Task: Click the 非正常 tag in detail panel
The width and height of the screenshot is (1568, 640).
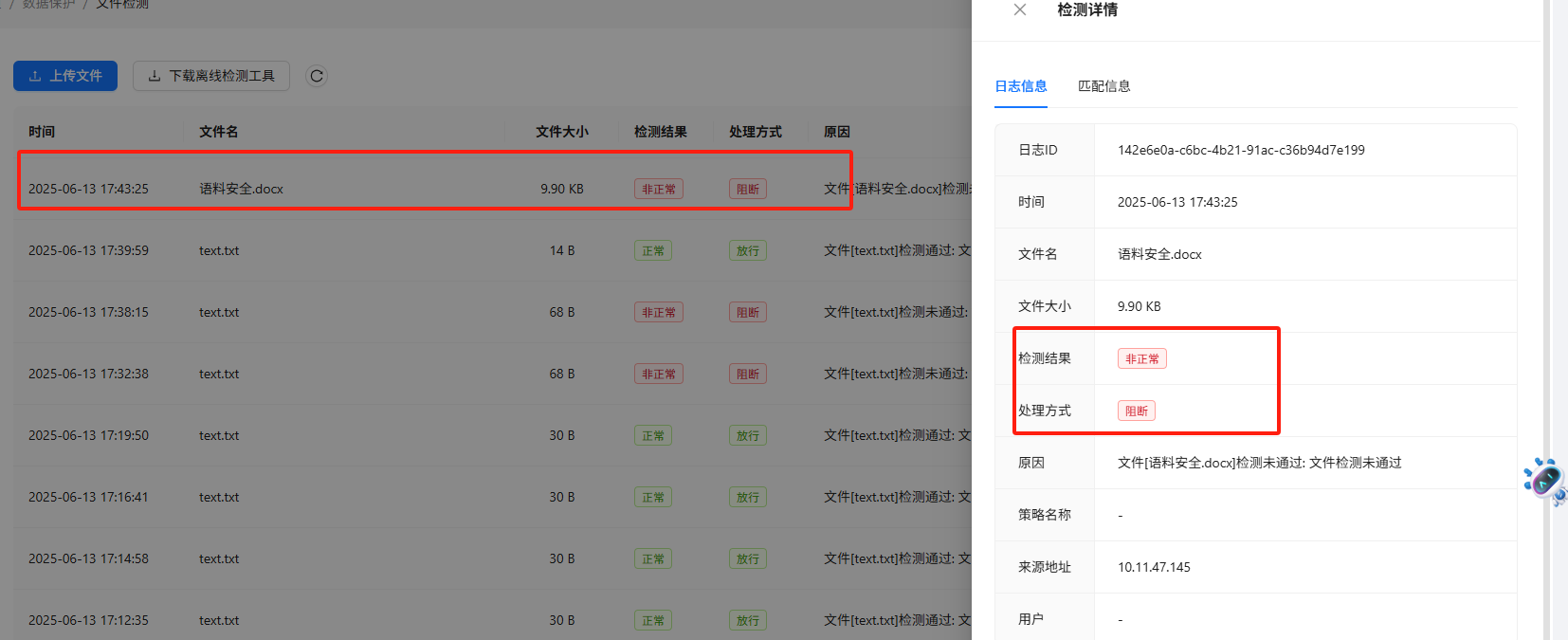Action: (1142, 359)
